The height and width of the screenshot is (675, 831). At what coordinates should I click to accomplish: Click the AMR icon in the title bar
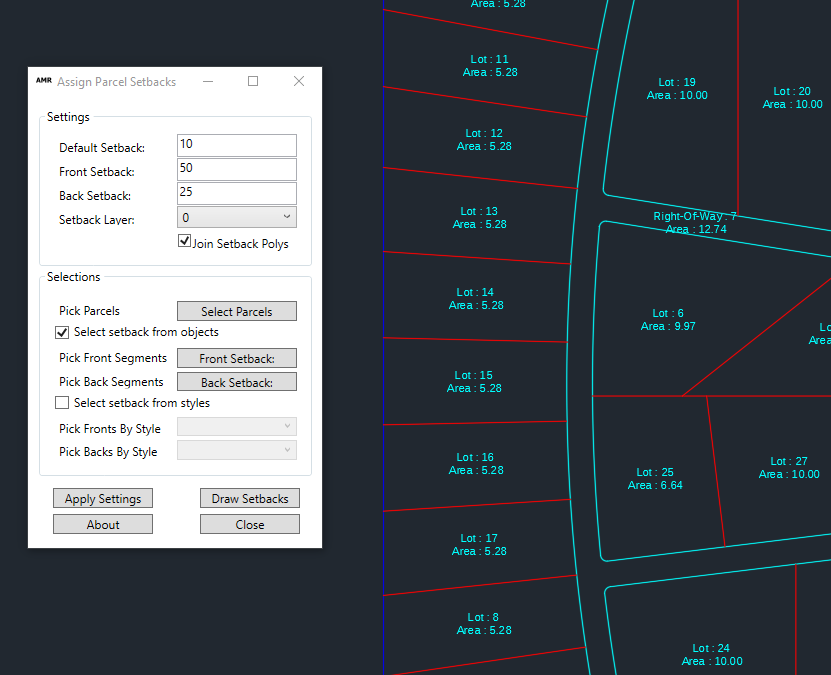click(44, 81)
